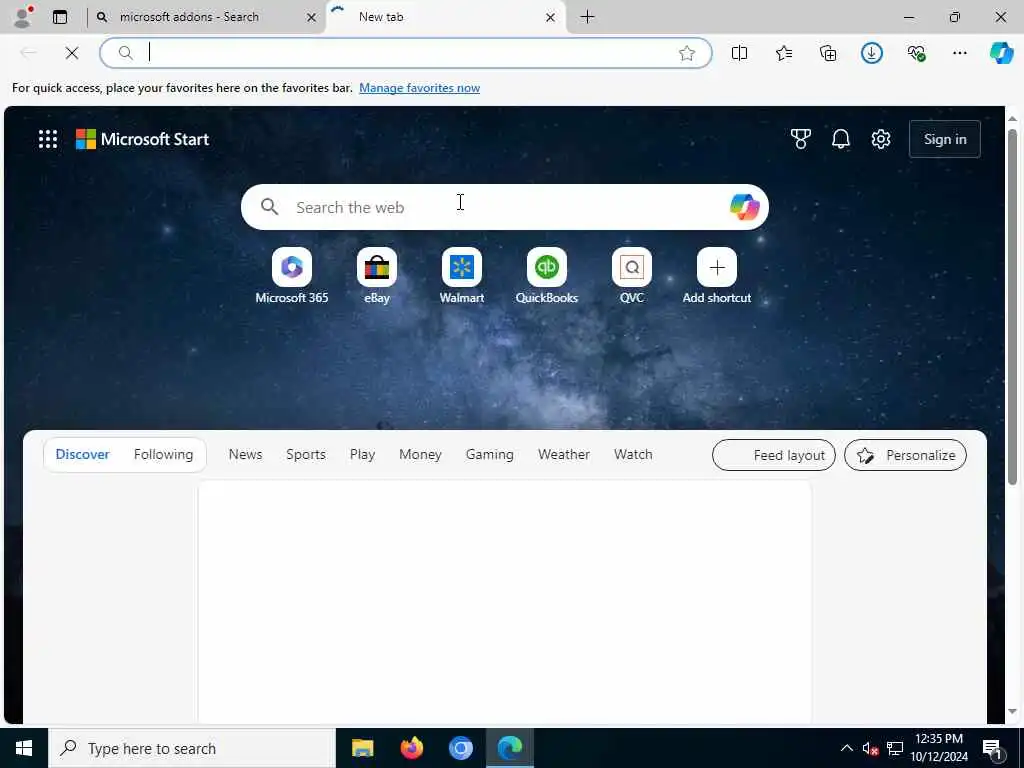Stop loading the page
1024x768 pixels.
(x=72, y=53)
